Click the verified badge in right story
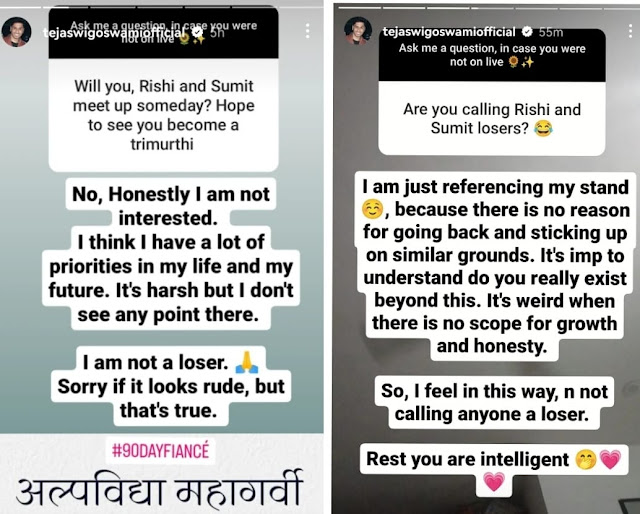640x514 pixels. (527, 32)
